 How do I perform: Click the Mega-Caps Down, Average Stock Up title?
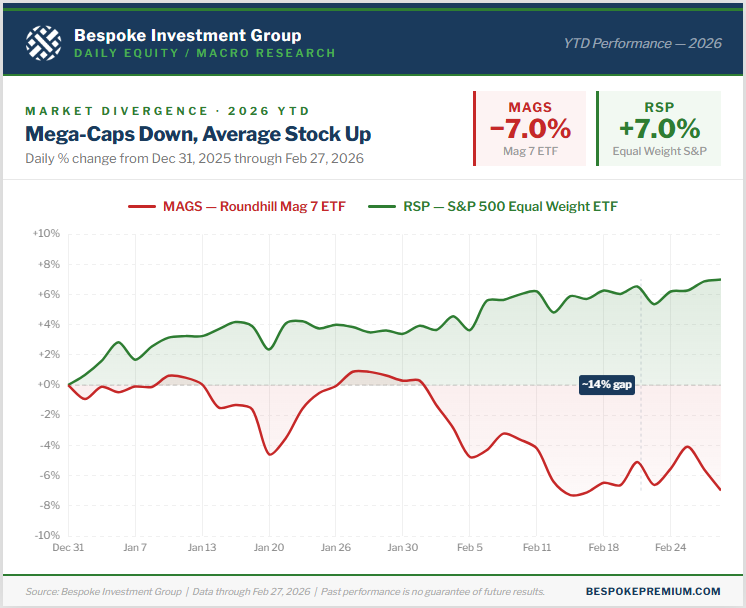coord(199,133)
